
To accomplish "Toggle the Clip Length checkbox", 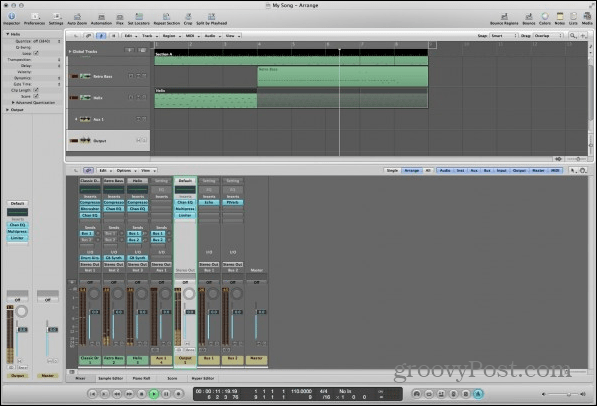I will (36, 90).
